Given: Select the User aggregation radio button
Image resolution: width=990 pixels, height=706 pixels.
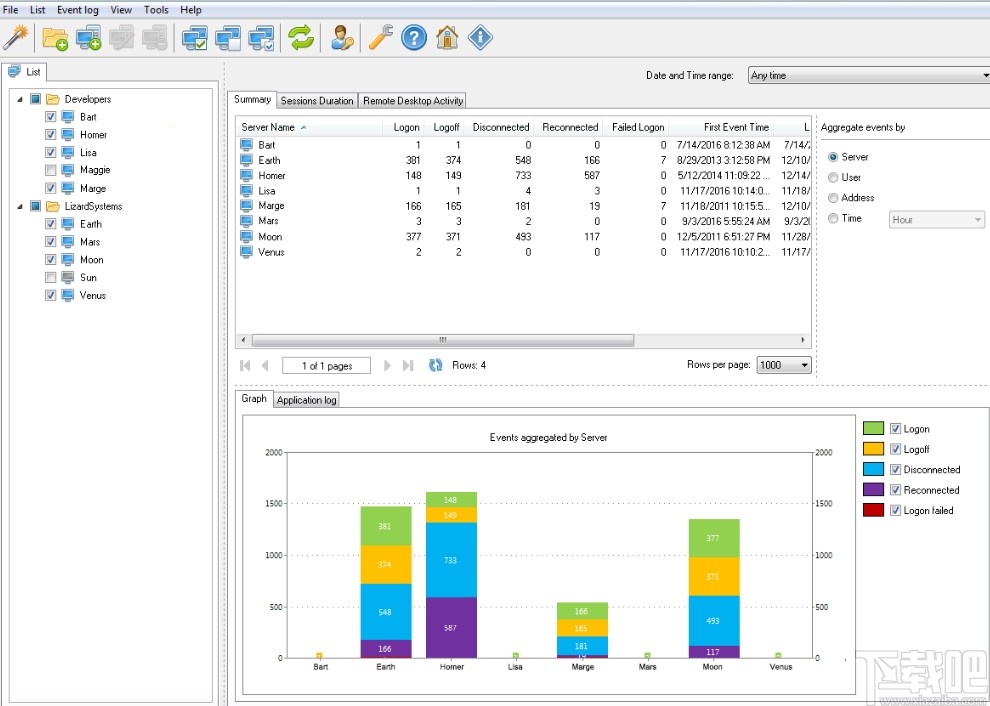Looking at the screenshot, I should (833, 177).
